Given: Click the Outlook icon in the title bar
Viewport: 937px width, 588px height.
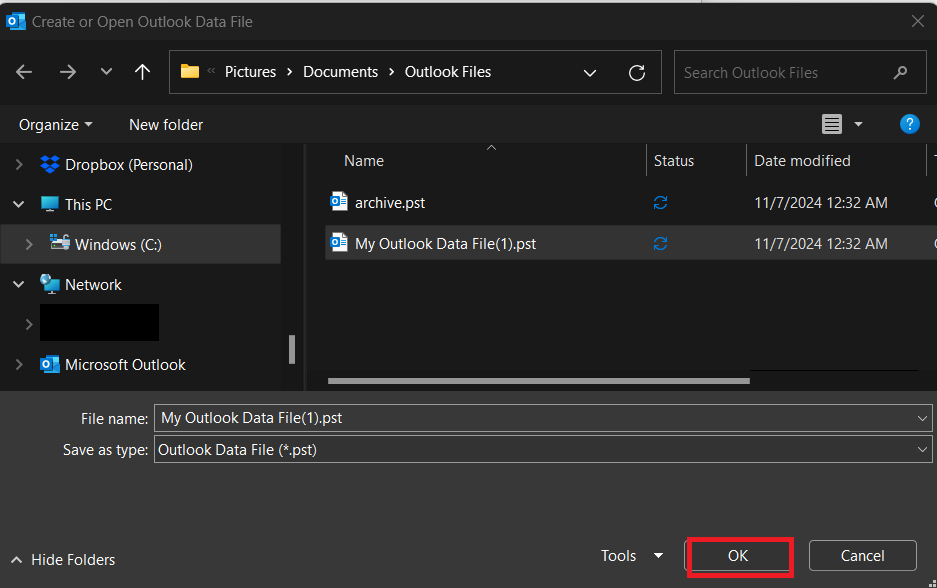Looking at the screenshot, I should pyautogui.click(x=16, y=22).
